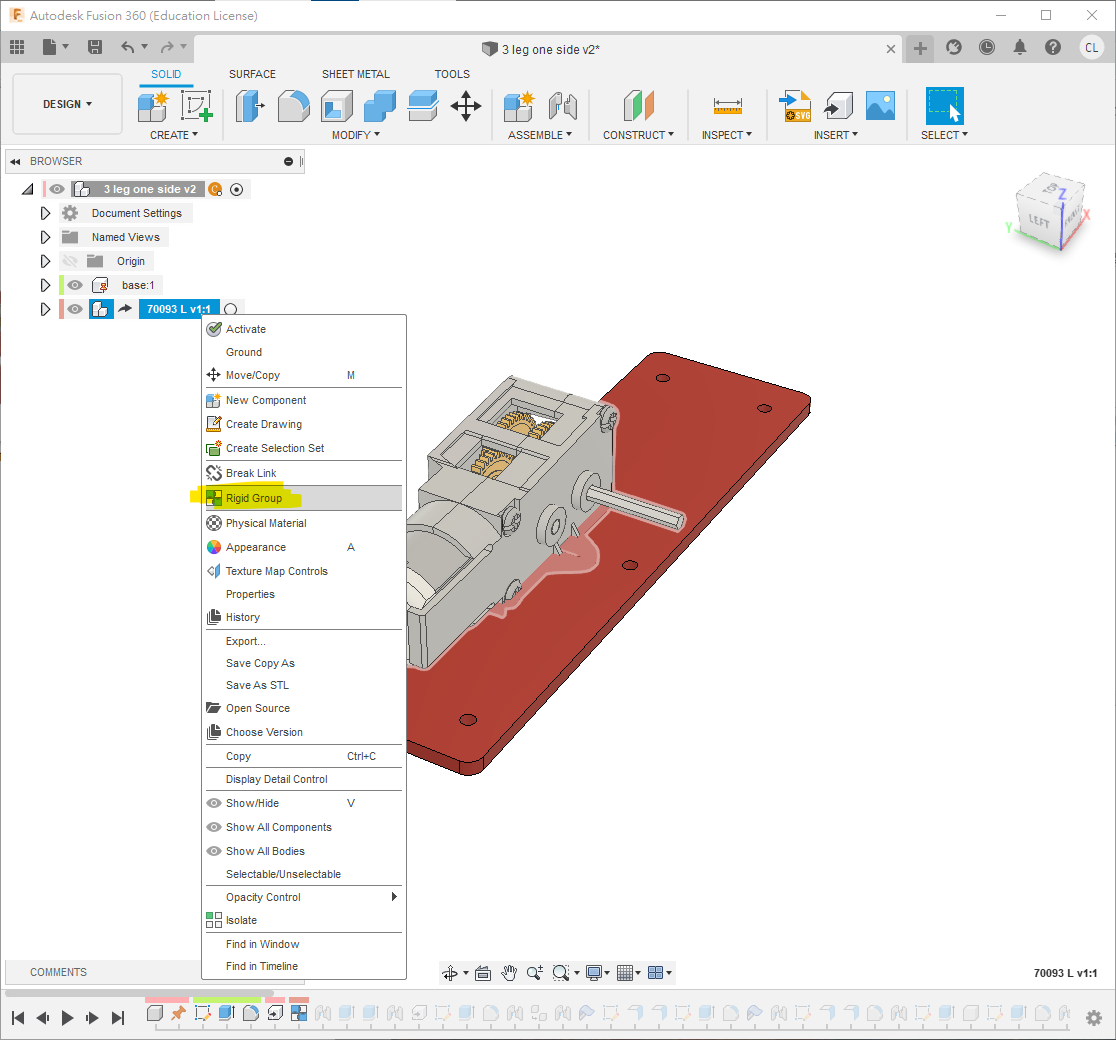Open the DESIGN workspace dropdown
This screenshot has height=1040, width=1116.
(67, 104)
